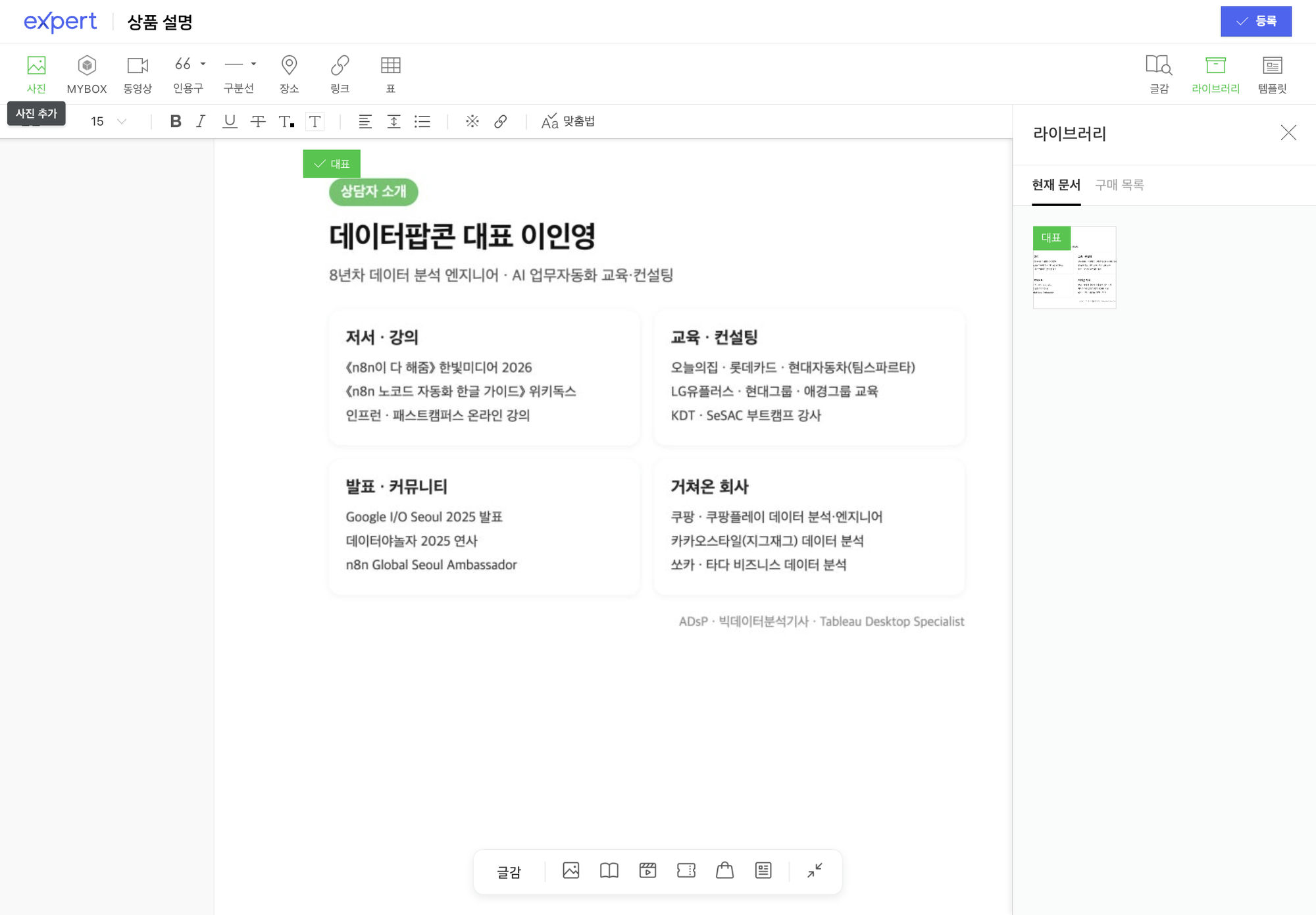
Task: Toggle underline formatting
Action: point(229,121)
